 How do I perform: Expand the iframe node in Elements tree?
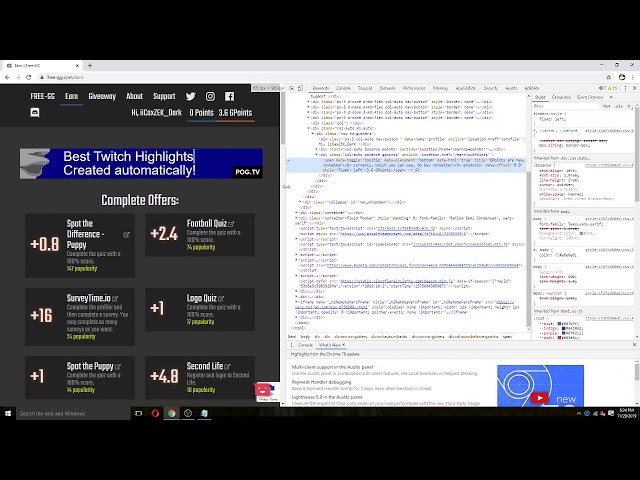point(297,302)
